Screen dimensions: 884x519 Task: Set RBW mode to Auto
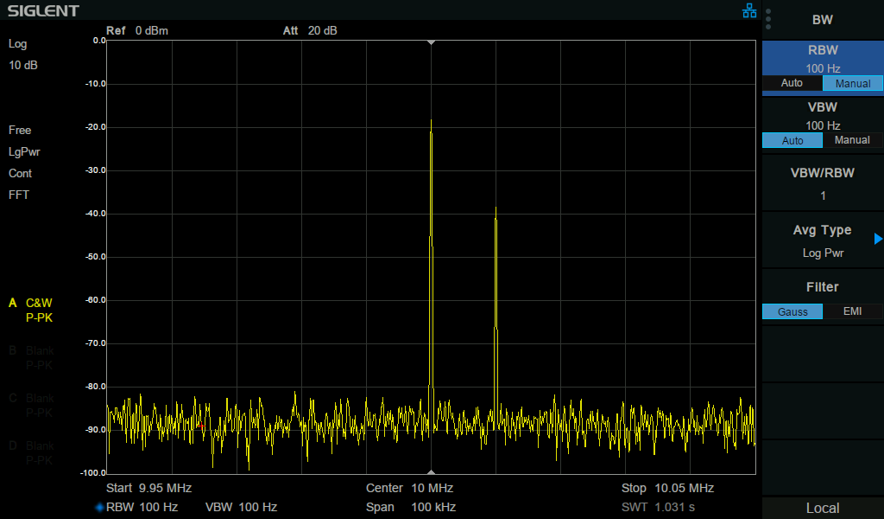(792, 83)
